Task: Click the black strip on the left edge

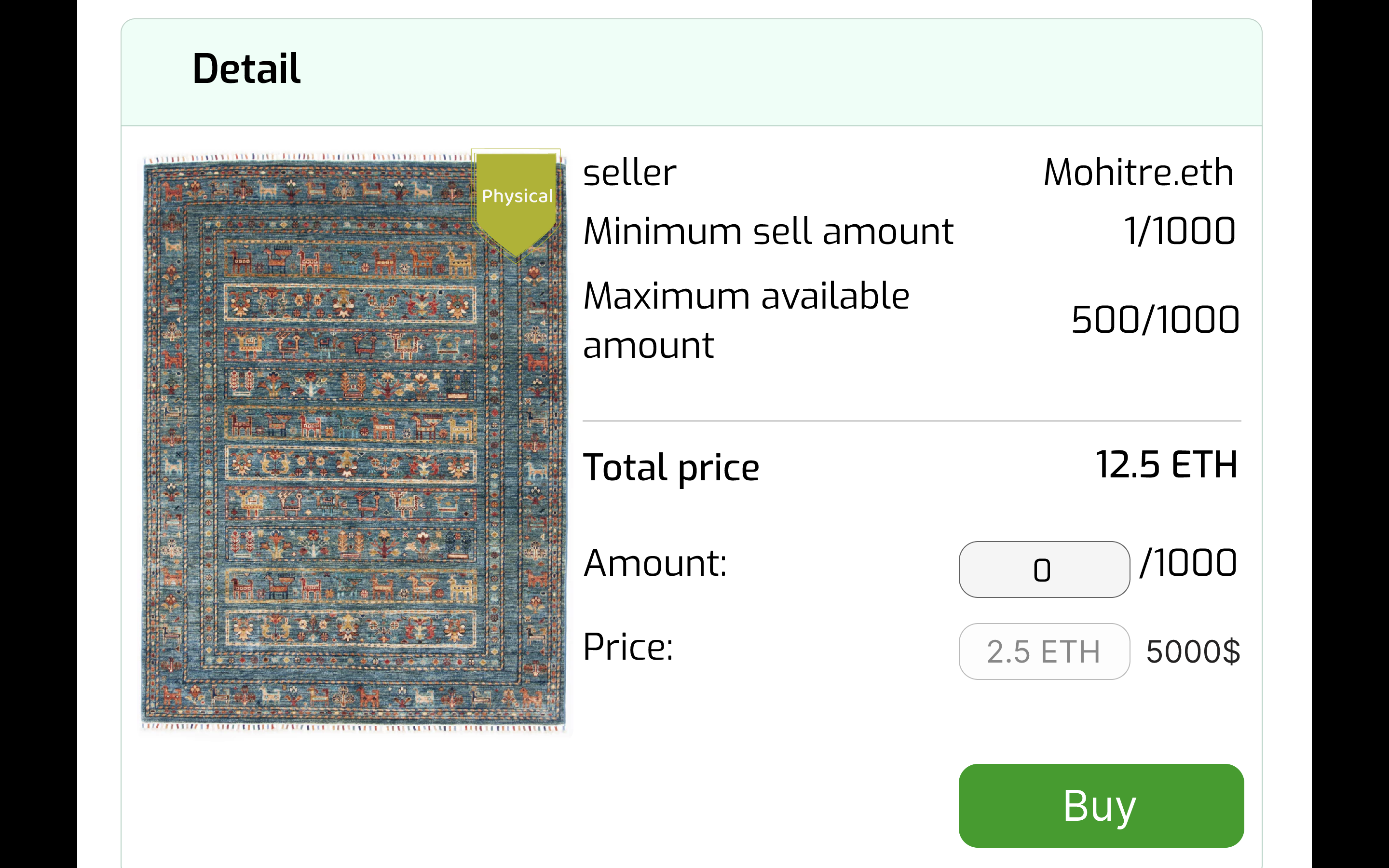Action: (x=38, y=434)
